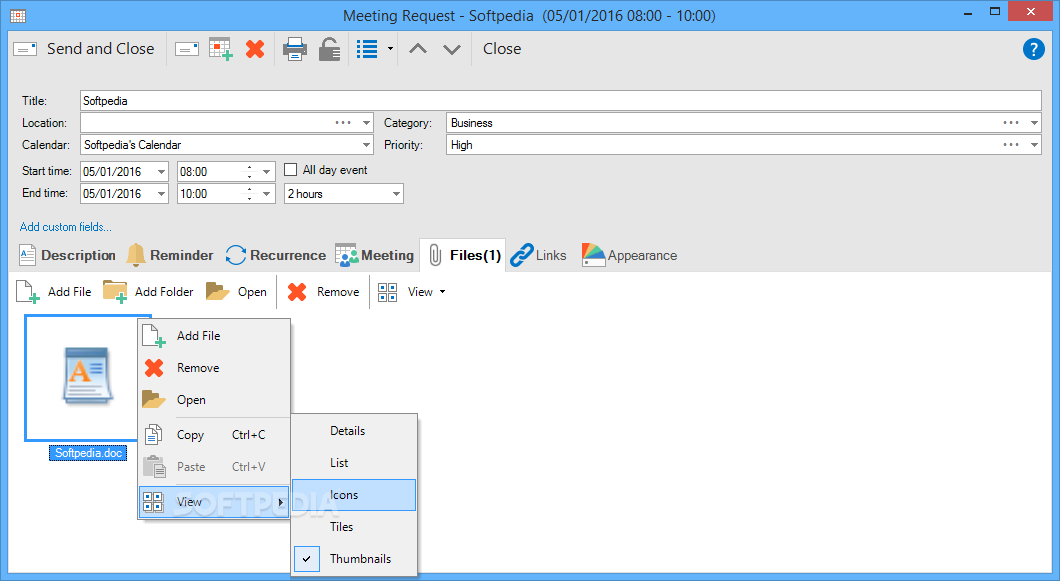1060x581 pixels.
Task: Toggle the All day event checkbox
Action: [x=291, y=169]
